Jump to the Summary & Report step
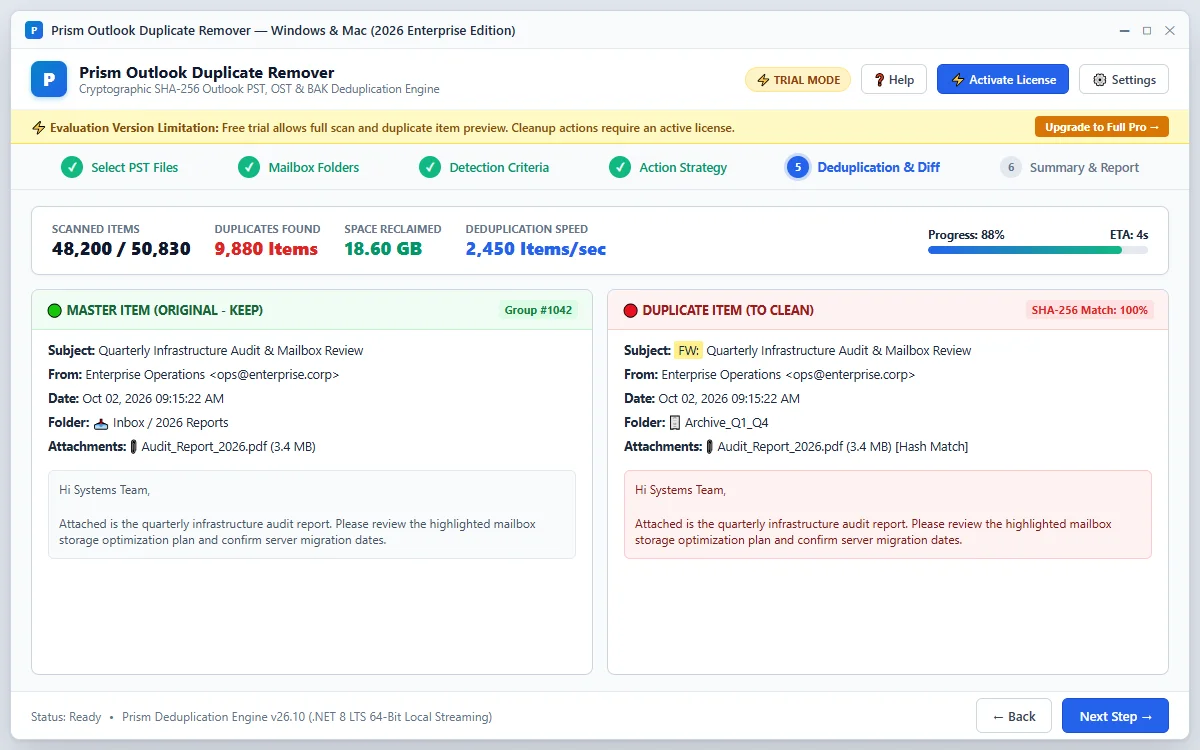Viewport: 1200px width, 750px height. [1070, 167]
